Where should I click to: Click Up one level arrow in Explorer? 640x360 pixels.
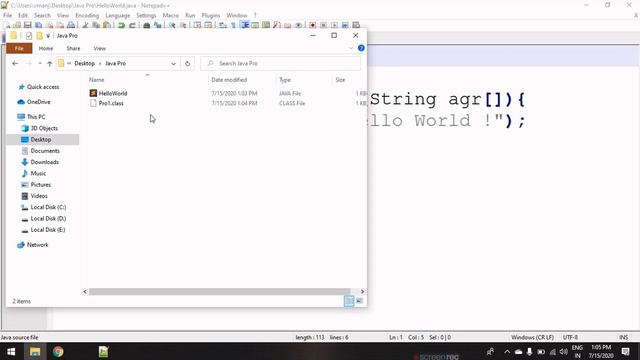[x=49, y=64]
